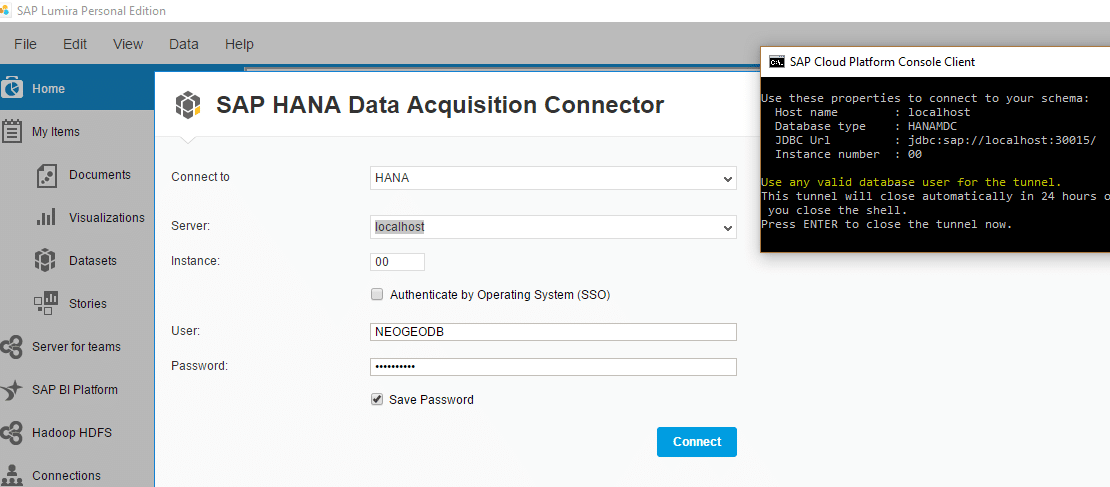The image size is (1110, 487).
Task: Select the Documents icon
Action: 46,175
